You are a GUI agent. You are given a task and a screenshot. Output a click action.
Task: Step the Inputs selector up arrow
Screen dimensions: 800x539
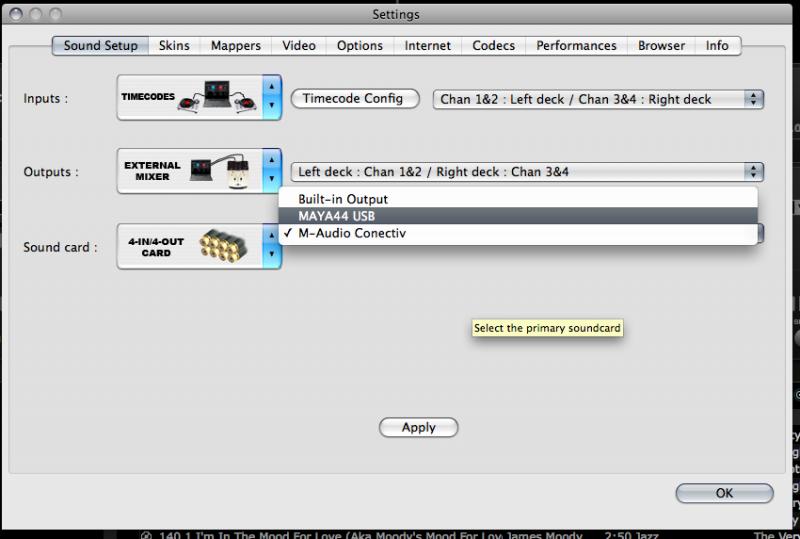coord(271,89)
